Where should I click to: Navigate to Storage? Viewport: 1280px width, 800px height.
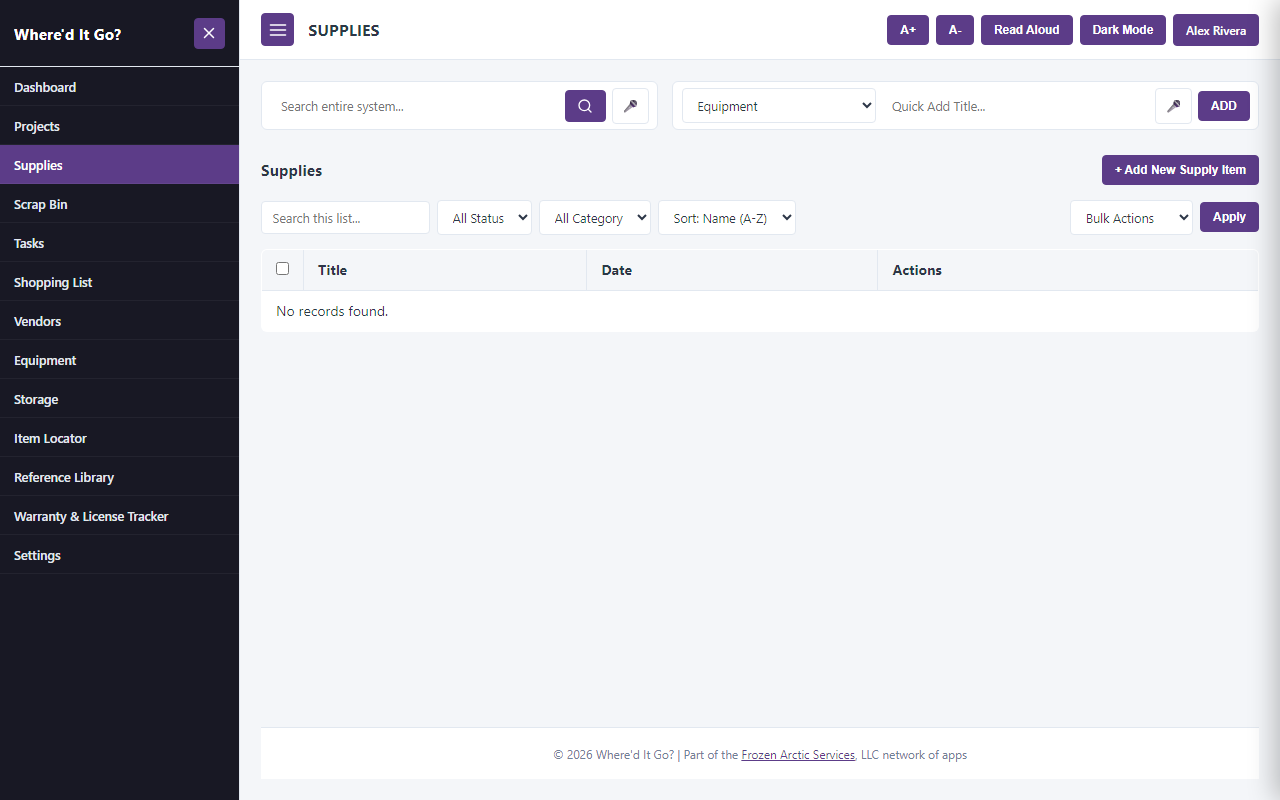pos(119,399)
